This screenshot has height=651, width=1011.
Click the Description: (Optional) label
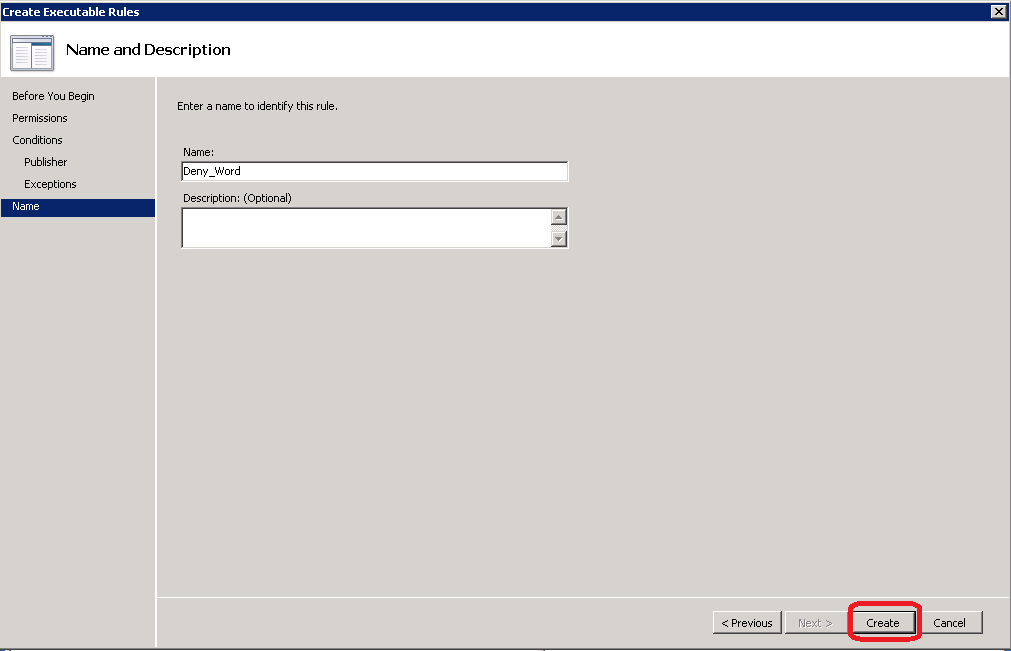click(237, 198)
